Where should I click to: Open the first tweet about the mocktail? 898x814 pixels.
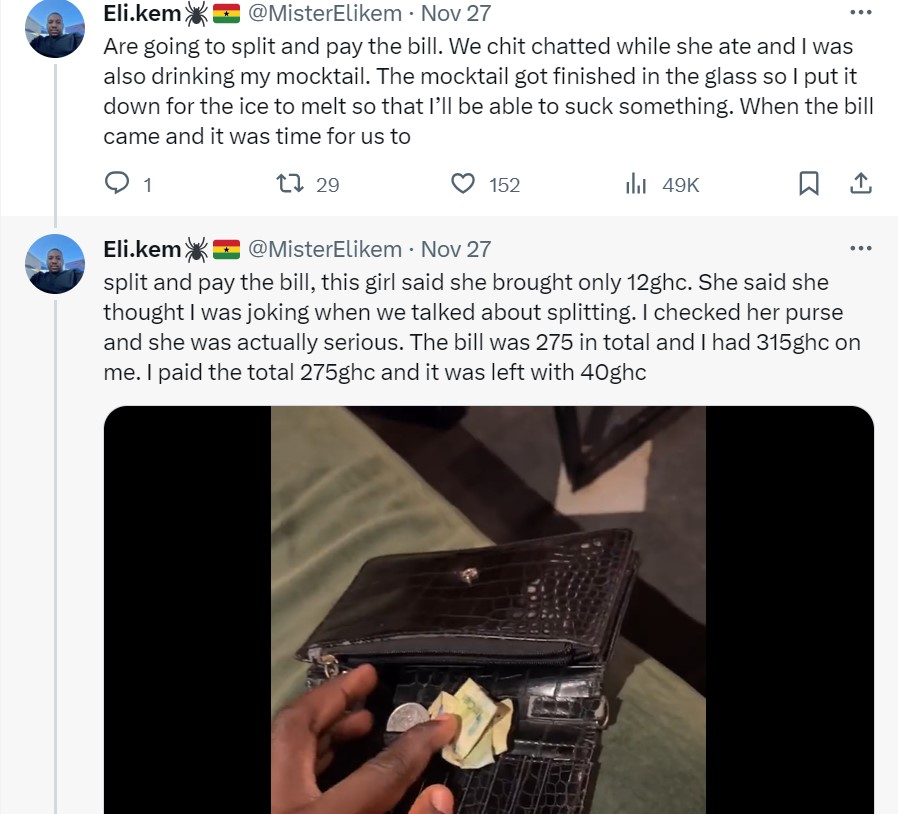(489, 91)
